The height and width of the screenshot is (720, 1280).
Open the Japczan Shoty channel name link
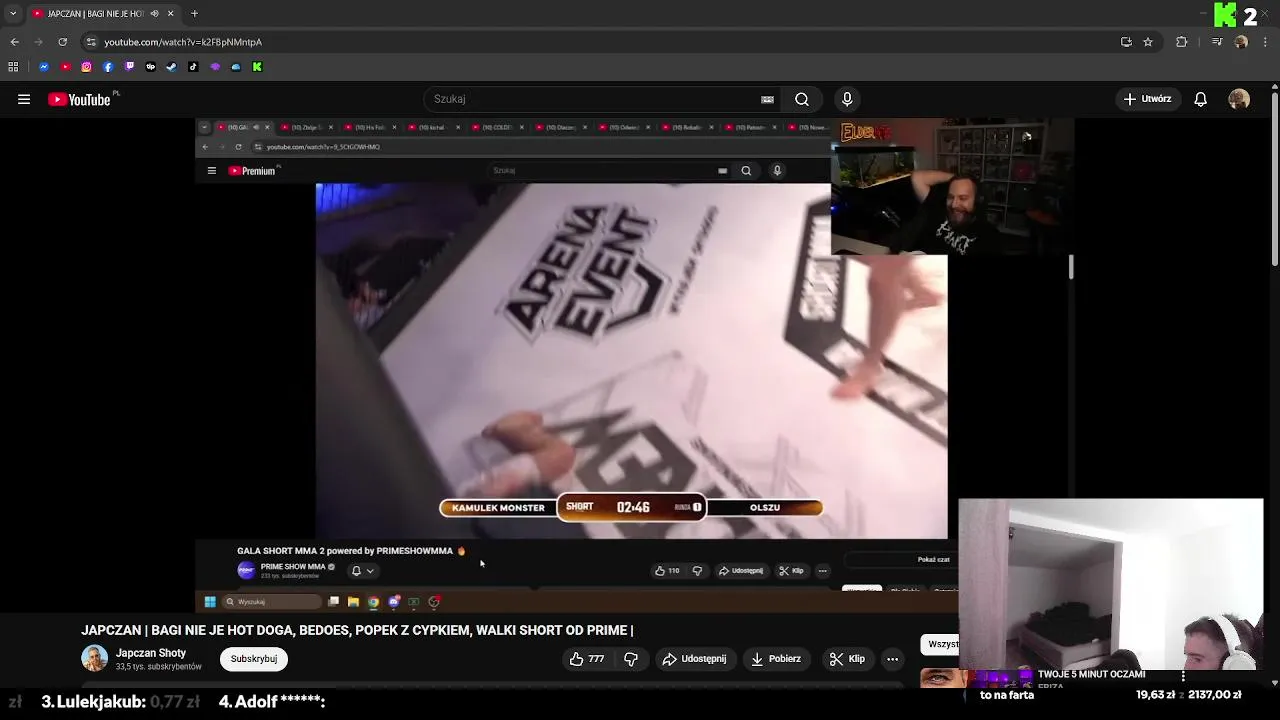[x=151, y=653]
